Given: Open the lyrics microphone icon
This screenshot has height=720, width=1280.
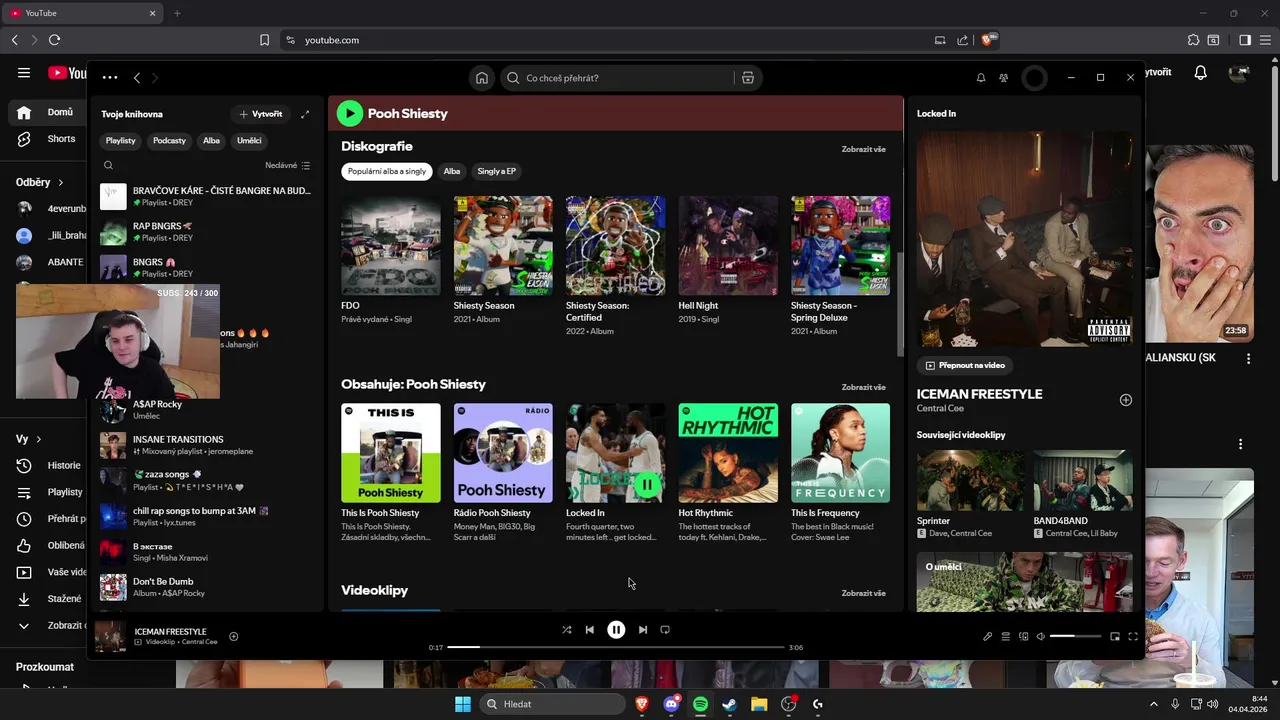Looking at the screenshot, I should [x=987, y=636].
